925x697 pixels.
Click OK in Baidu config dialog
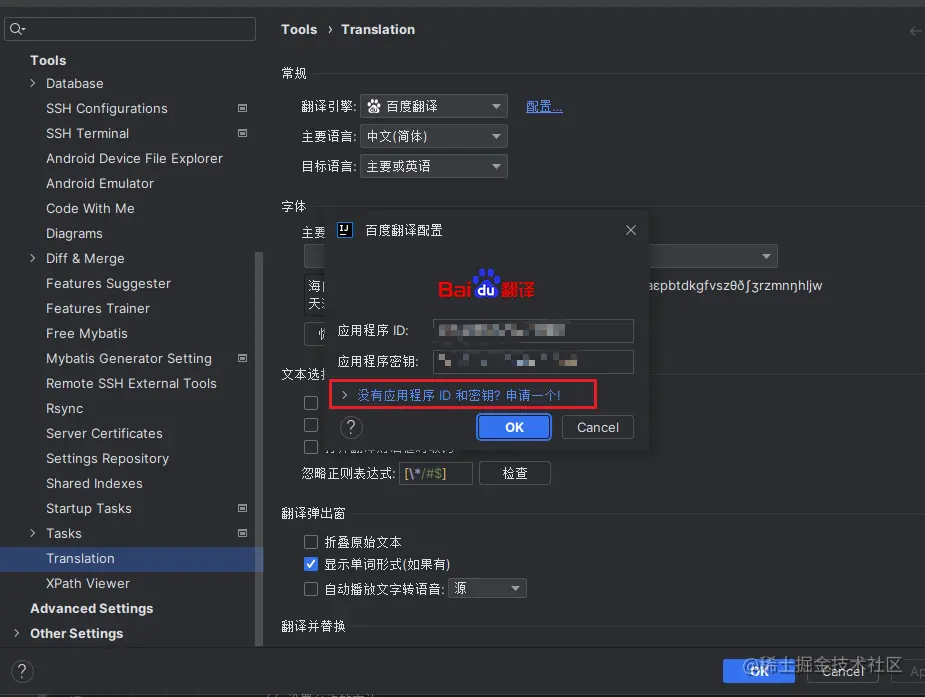point(514,427)
